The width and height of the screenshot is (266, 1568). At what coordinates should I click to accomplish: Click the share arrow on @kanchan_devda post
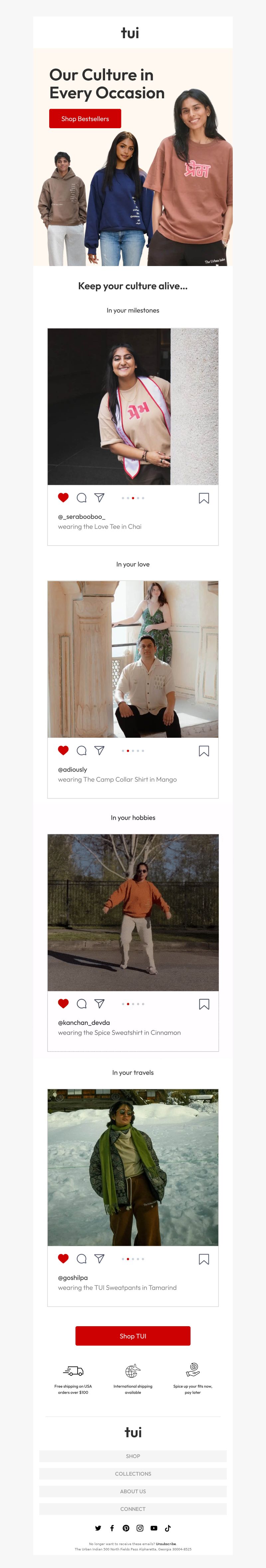click(x=99, y=1004)
